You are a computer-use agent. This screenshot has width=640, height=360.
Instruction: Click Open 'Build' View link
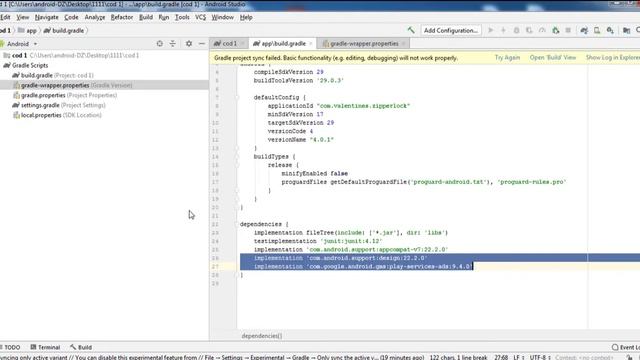click(x=553, y=58)
